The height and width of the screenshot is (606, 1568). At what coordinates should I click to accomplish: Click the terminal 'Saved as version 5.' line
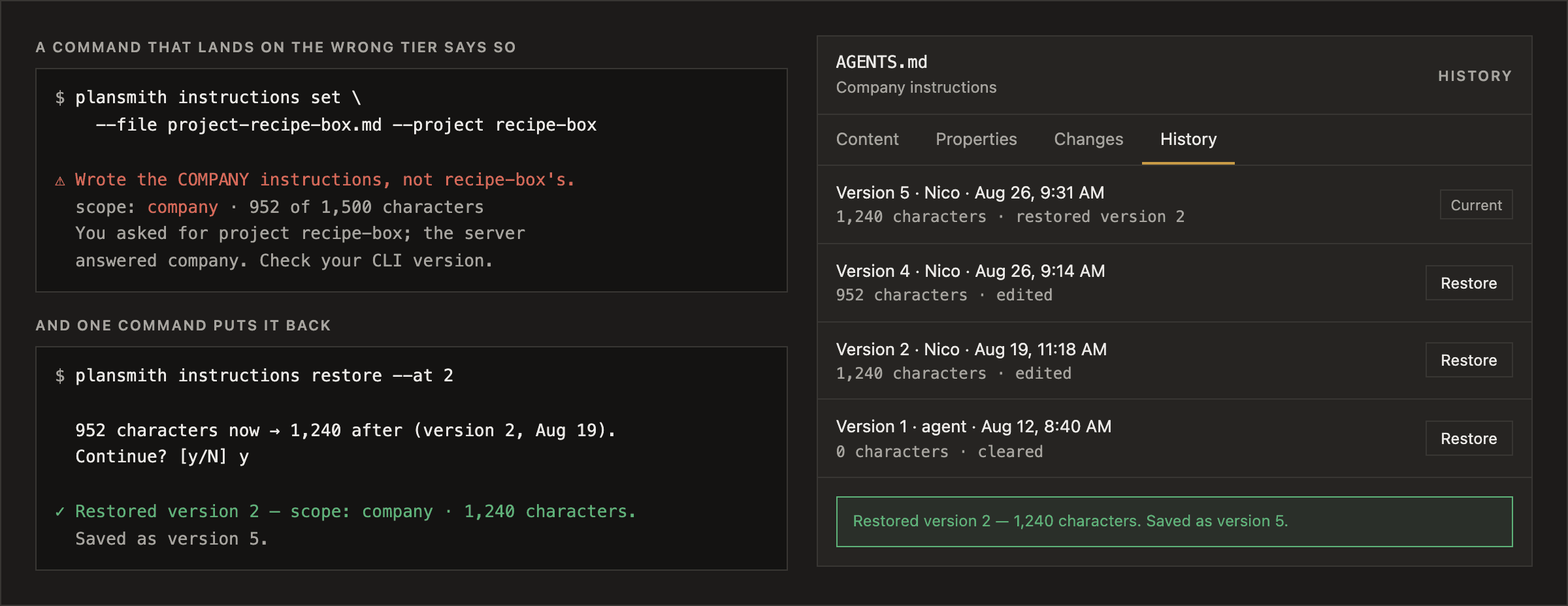click(x=172, y=539)
